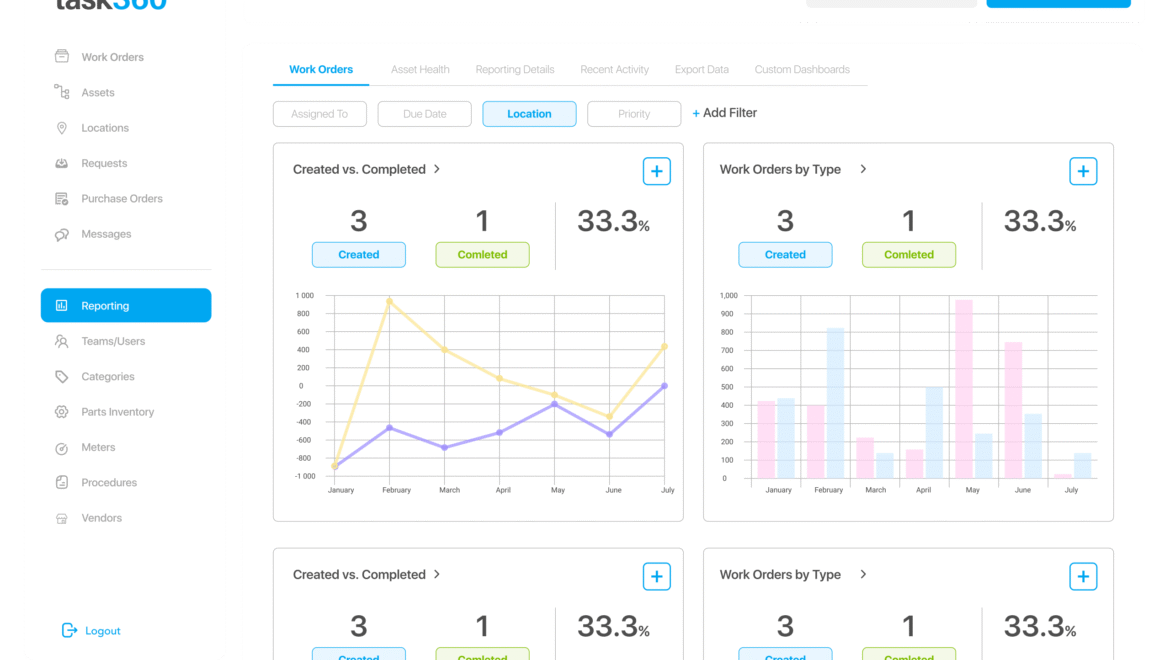Click the Messages chat icon
The height and width of the screenshot is (660, 1170).
tap(62, 234)
